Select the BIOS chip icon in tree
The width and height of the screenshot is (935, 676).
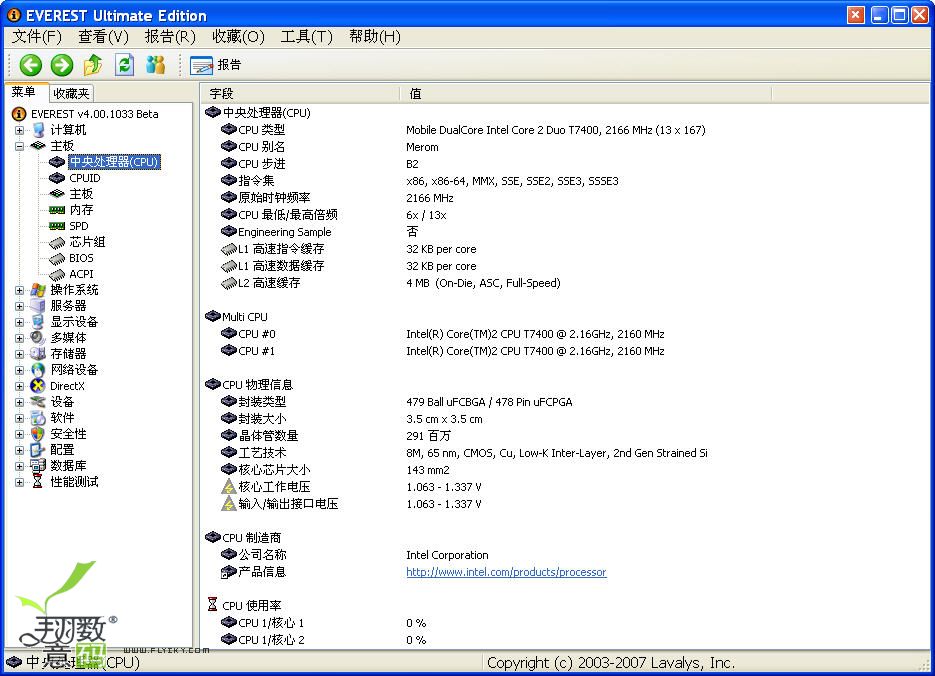57,258
